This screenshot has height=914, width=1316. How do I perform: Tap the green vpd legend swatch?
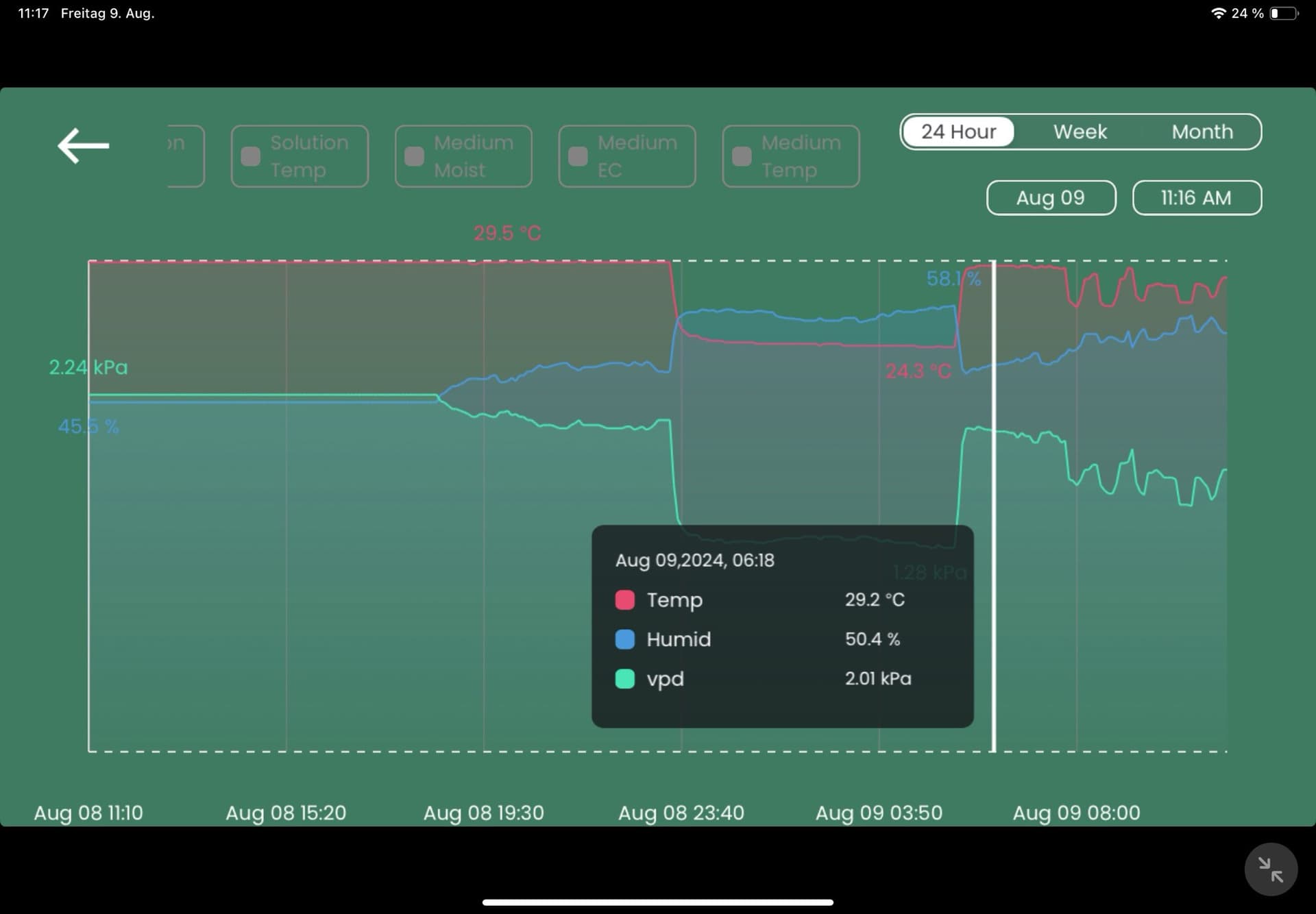[624, 678]
